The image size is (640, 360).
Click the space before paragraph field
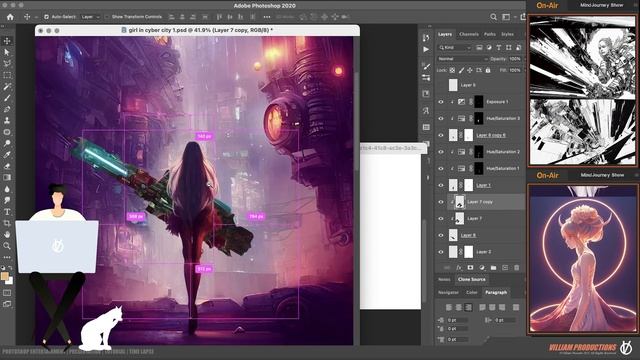[458, 339]
